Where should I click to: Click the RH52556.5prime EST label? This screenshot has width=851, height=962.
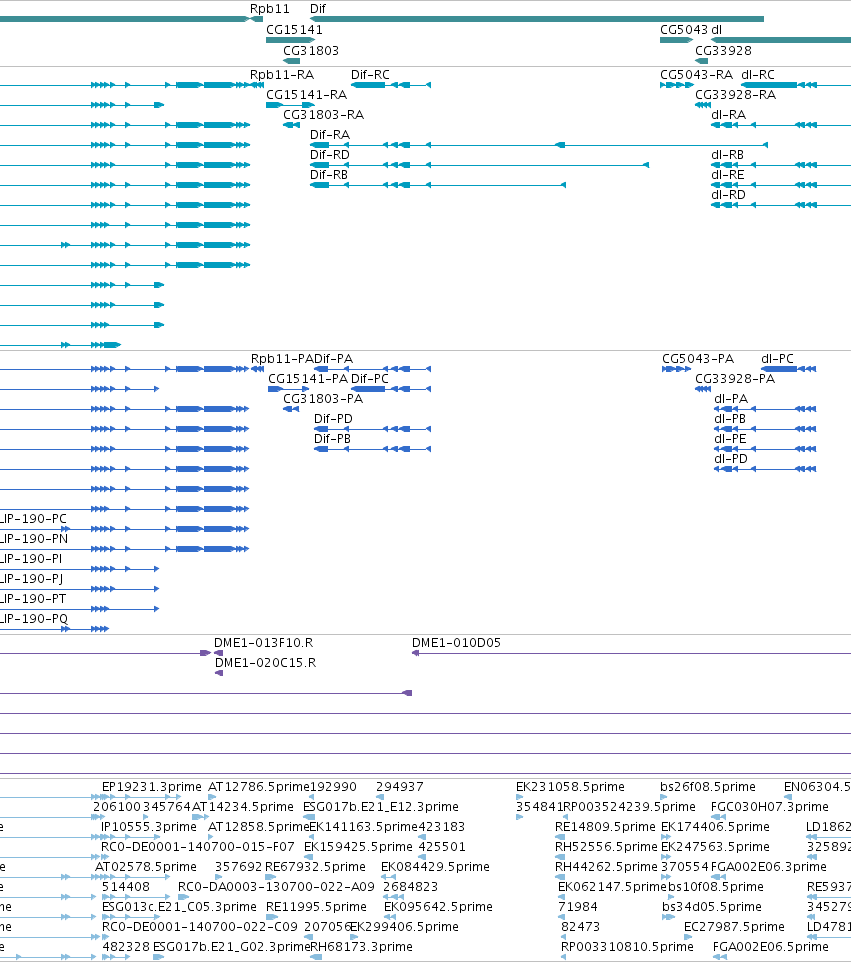[606, 847]
